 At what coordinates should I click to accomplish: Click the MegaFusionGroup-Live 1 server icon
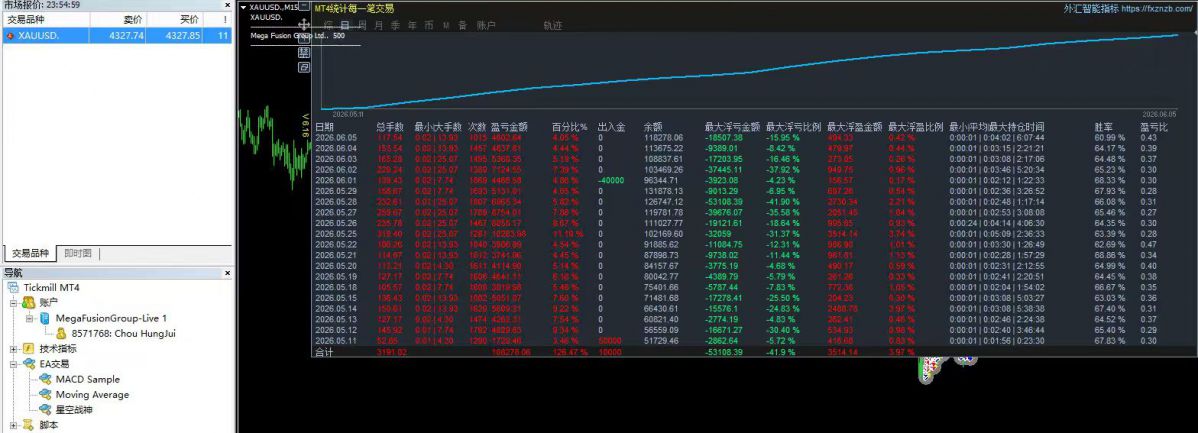click(44, 318)
